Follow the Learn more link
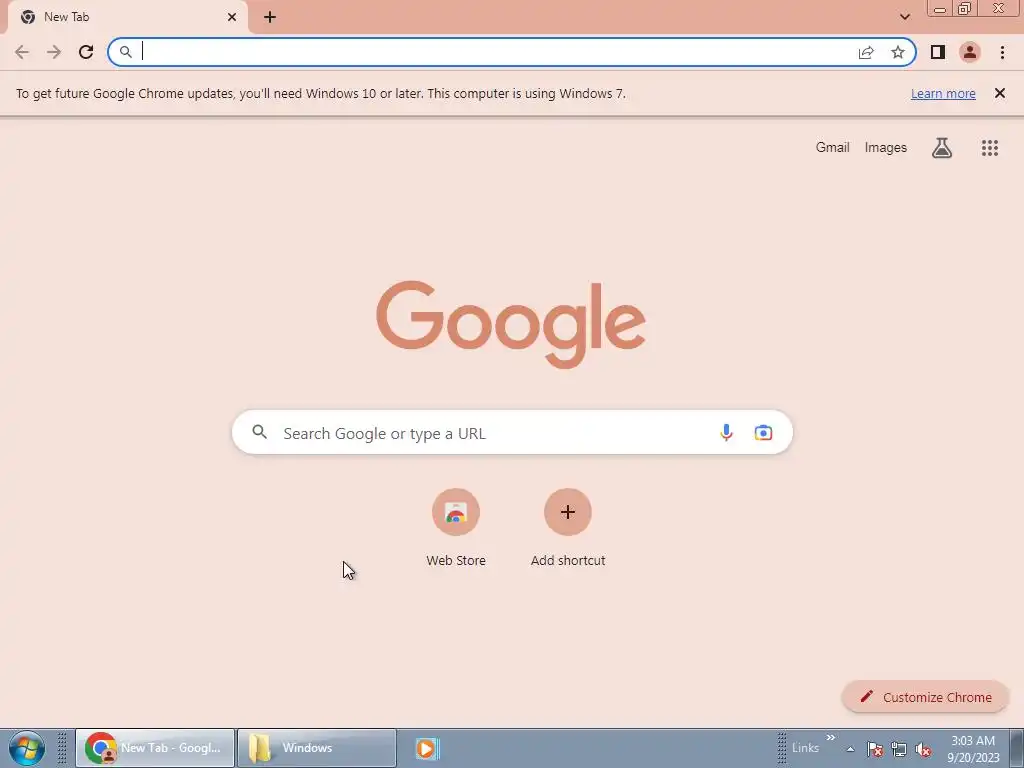 [943, 93]
